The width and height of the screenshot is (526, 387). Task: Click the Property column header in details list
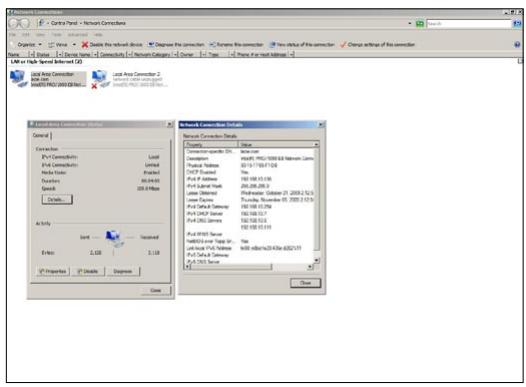211,145
